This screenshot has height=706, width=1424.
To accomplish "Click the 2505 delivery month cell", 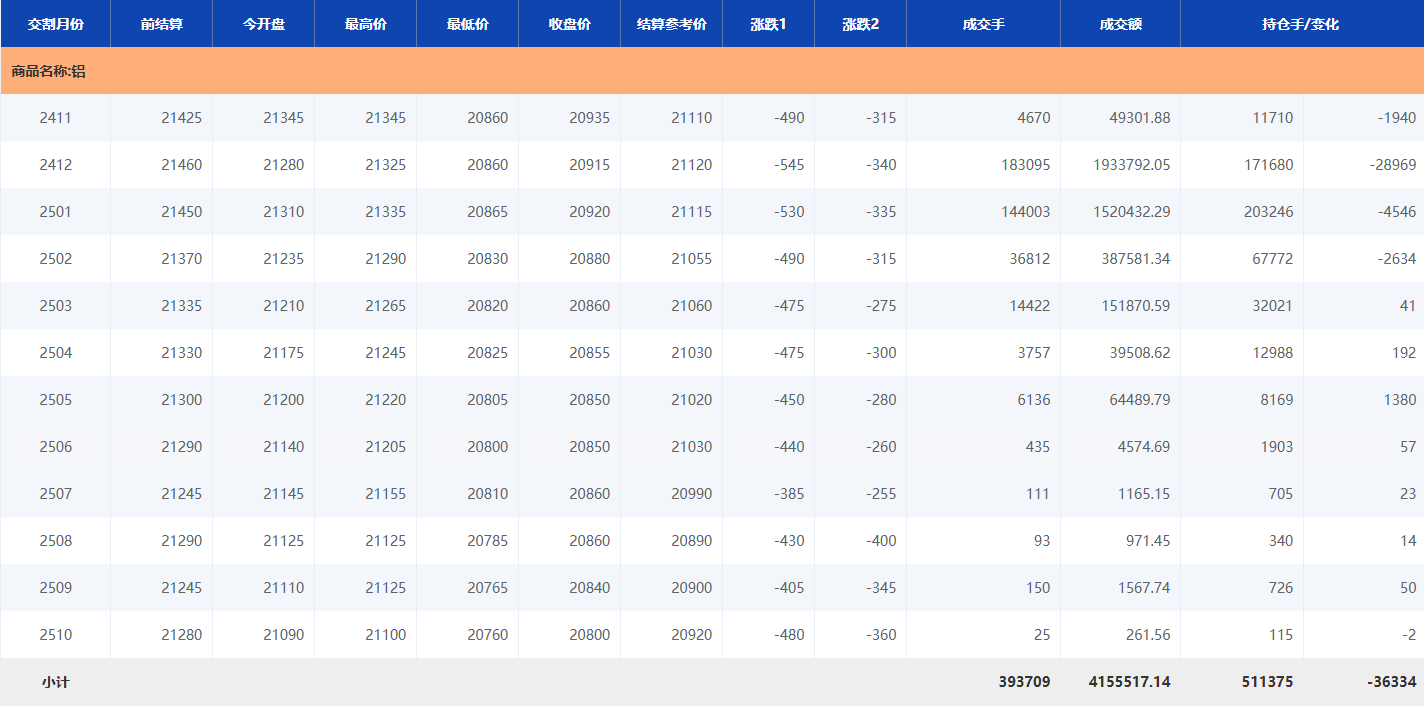I will point(55,400).
